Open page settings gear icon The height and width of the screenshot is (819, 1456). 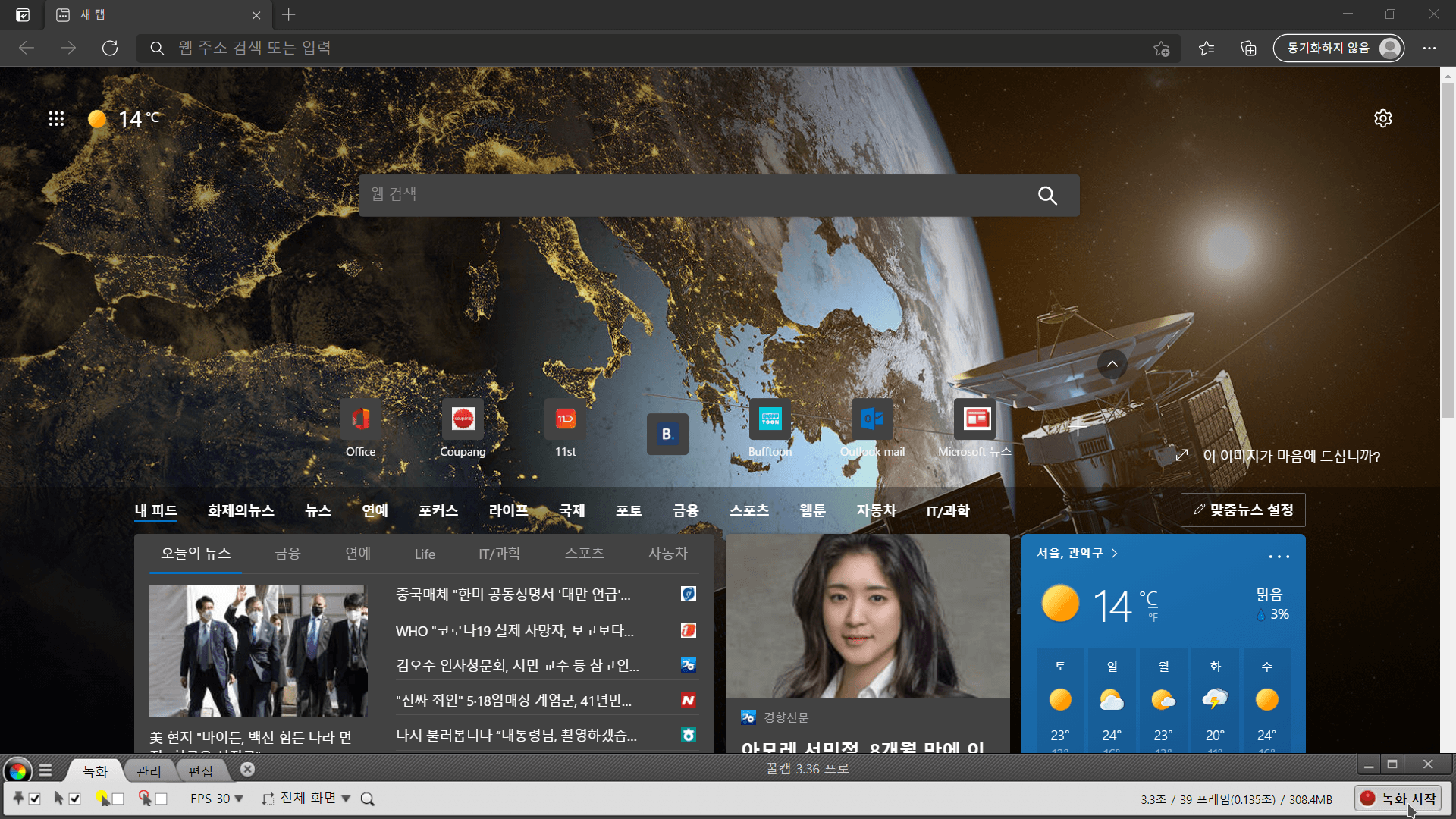point(1382,118)
